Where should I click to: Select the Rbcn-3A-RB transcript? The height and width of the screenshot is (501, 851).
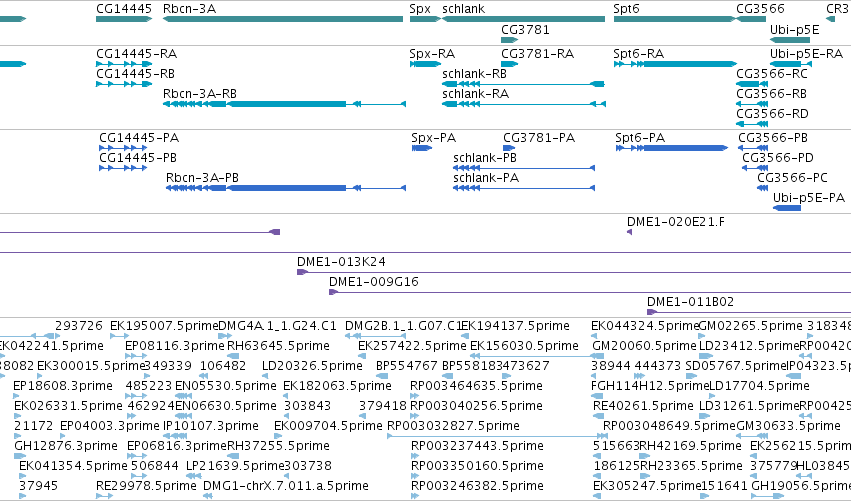[x=284, y=104]
